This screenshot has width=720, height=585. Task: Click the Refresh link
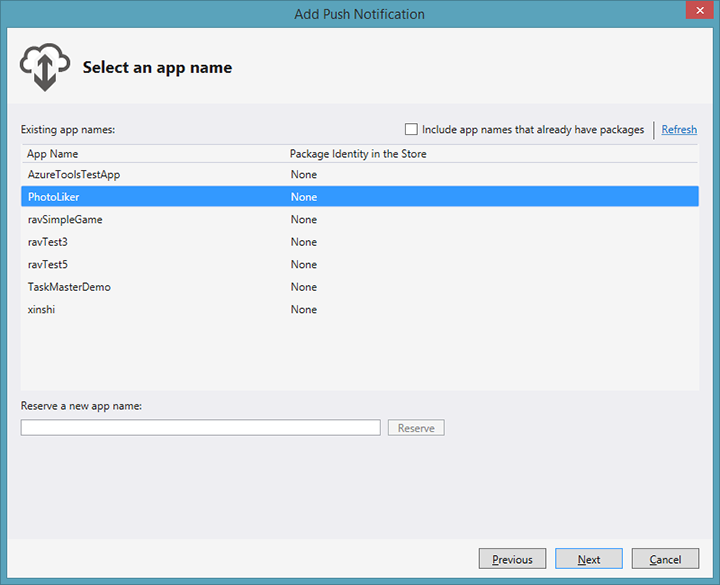coord(679,130)
